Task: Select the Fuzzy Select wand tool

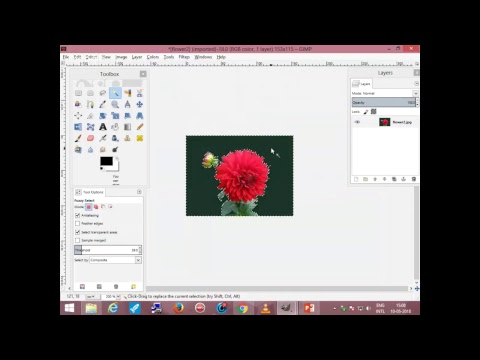Action: pyautogui.click(x=115, y=93)
